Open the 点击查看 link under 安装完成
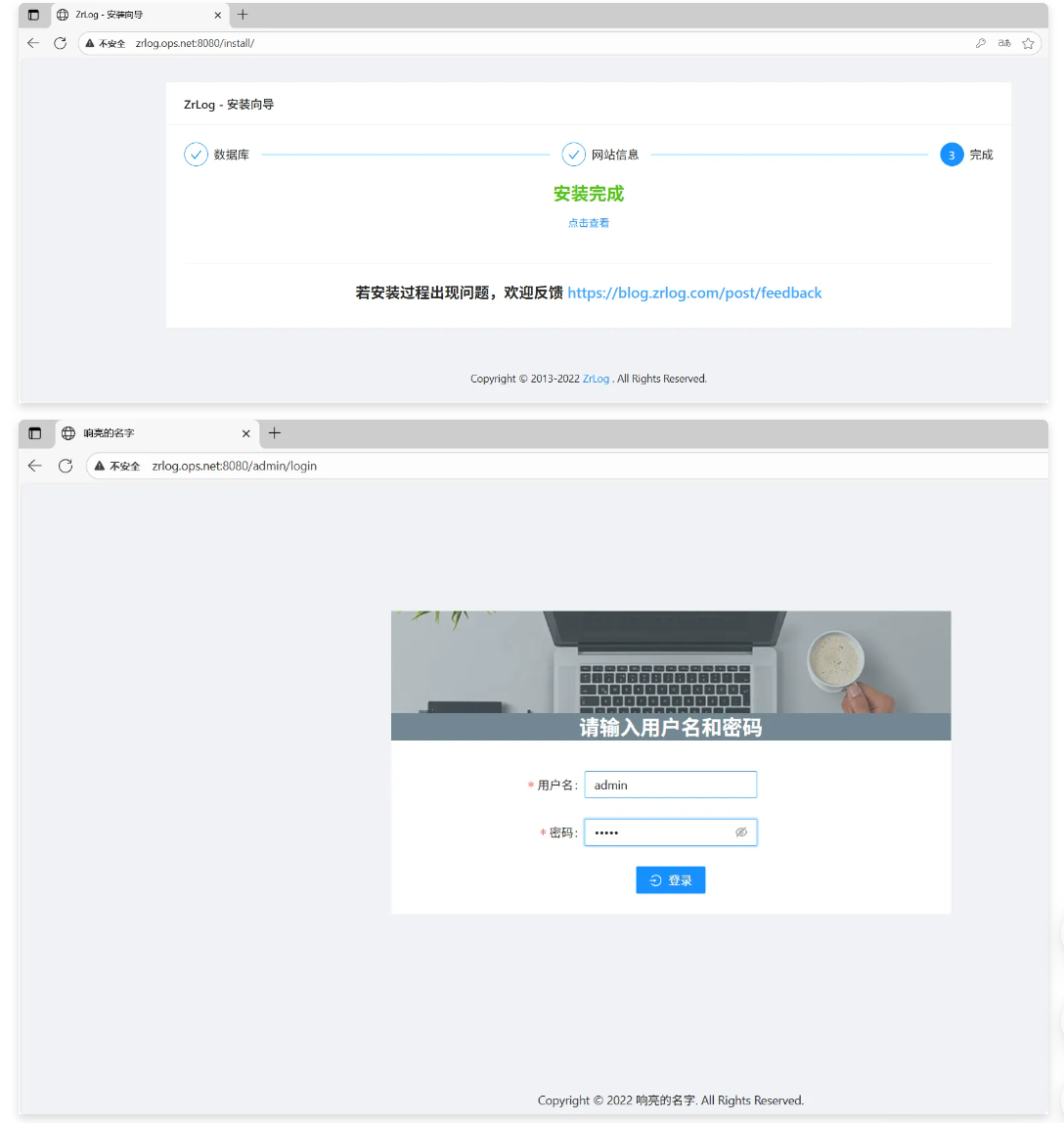The width and height of the screenshot is (1064, 1123). (589, 223)
